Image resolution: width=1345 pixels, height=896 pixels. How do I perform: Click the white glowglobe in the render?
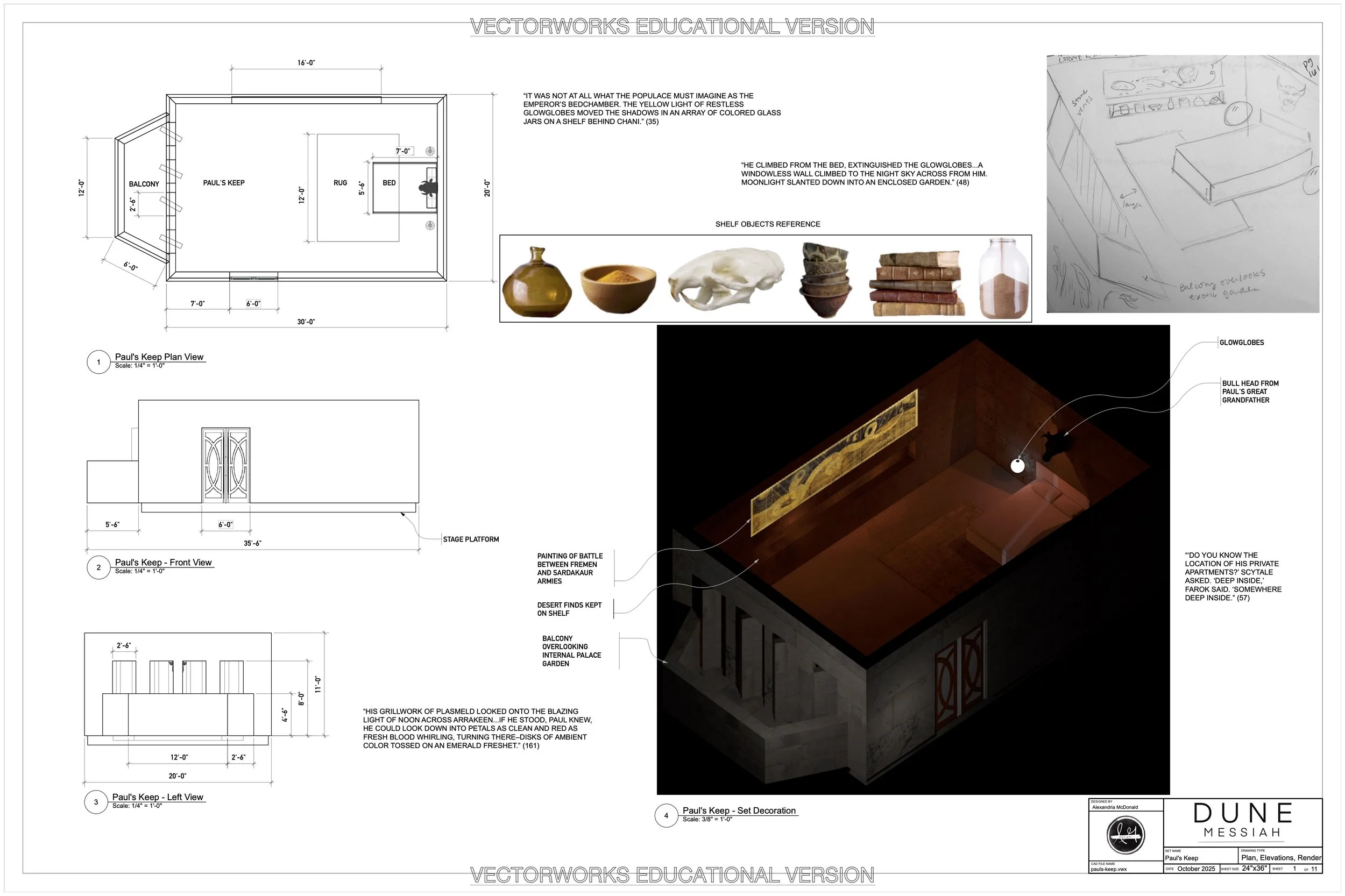1017,466
